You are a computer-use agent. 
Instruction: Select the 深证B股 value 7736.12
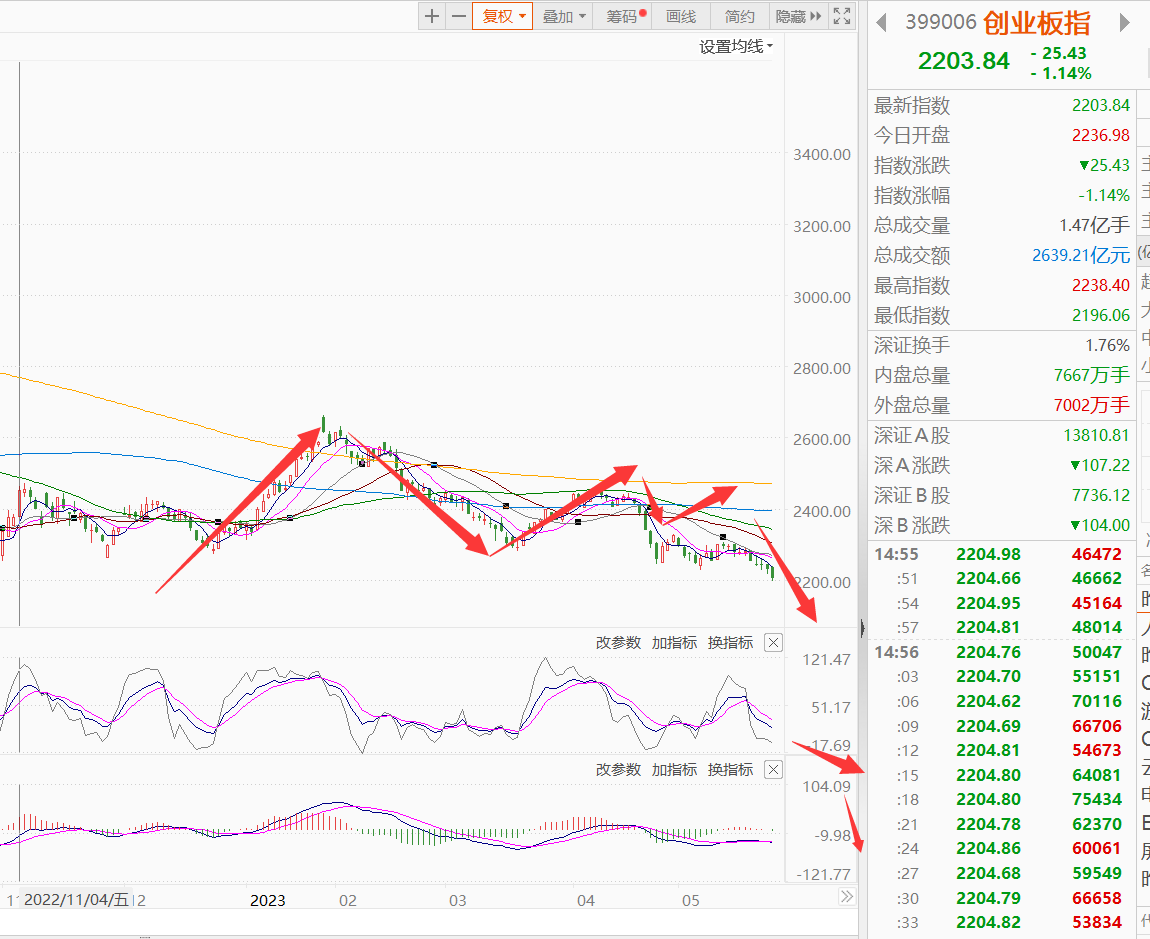[x=1101, y=495]
